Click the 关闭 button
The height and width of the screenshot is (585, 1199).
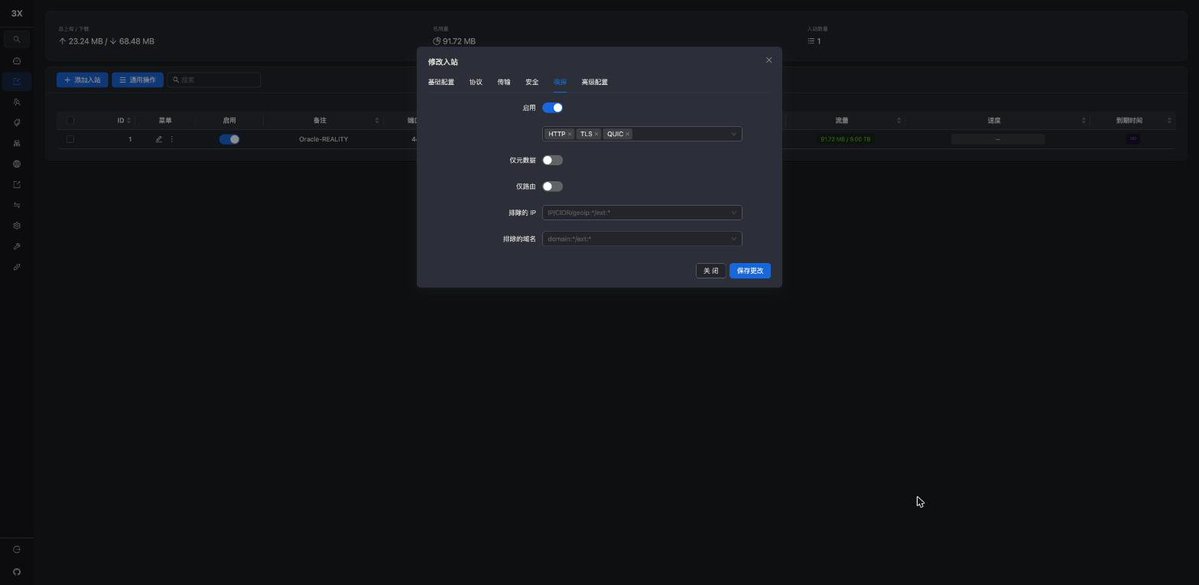(x=711, y=271)
